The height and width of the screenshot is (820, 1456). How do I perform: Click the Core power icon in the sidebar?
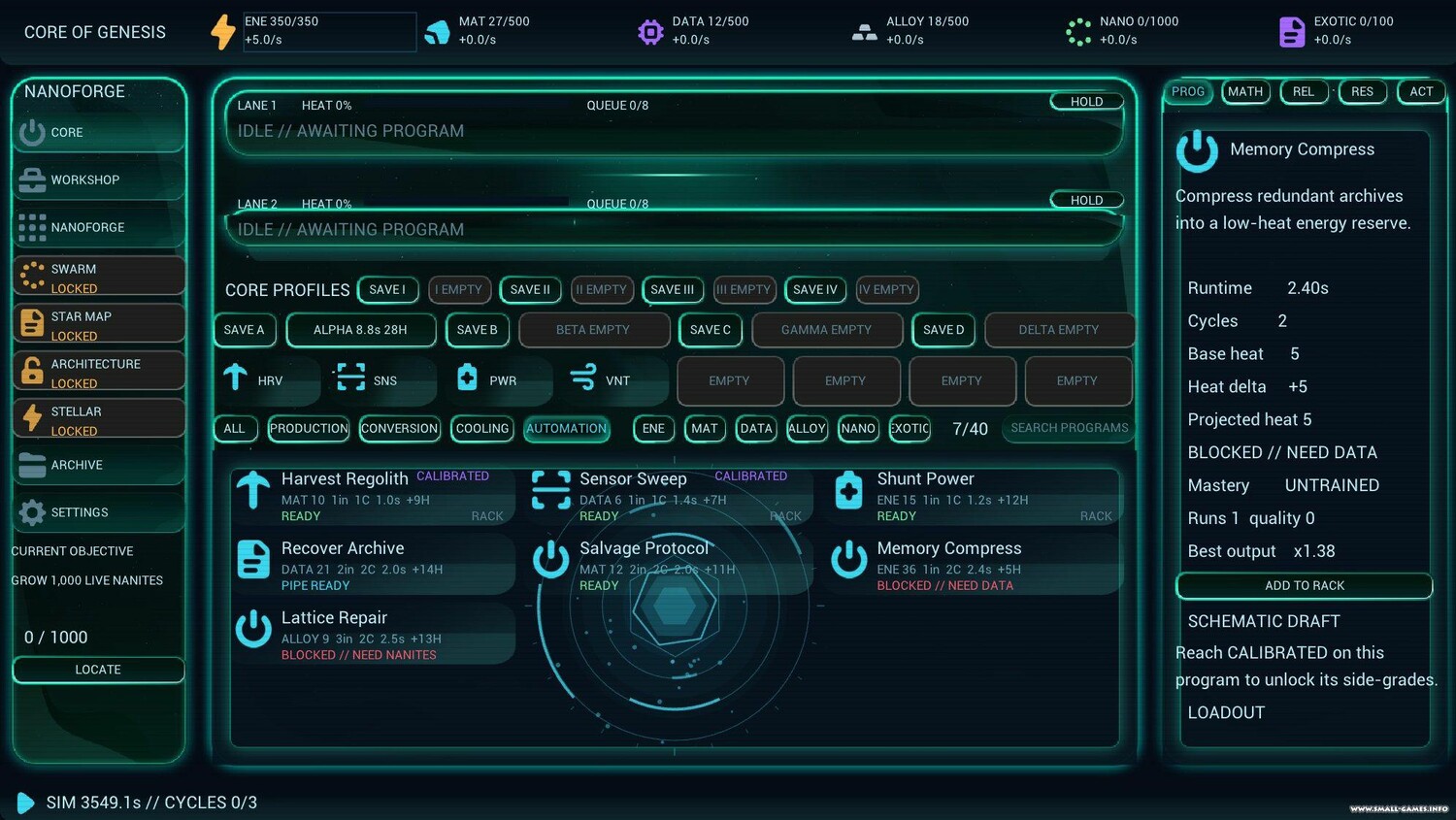click(32, 132)
